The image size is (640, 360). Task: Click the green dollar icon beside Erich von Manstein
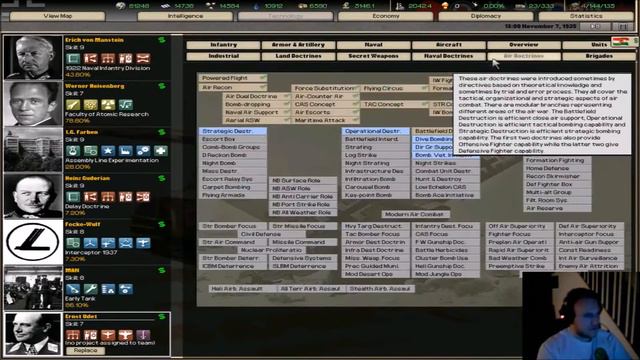coord(162,40)
